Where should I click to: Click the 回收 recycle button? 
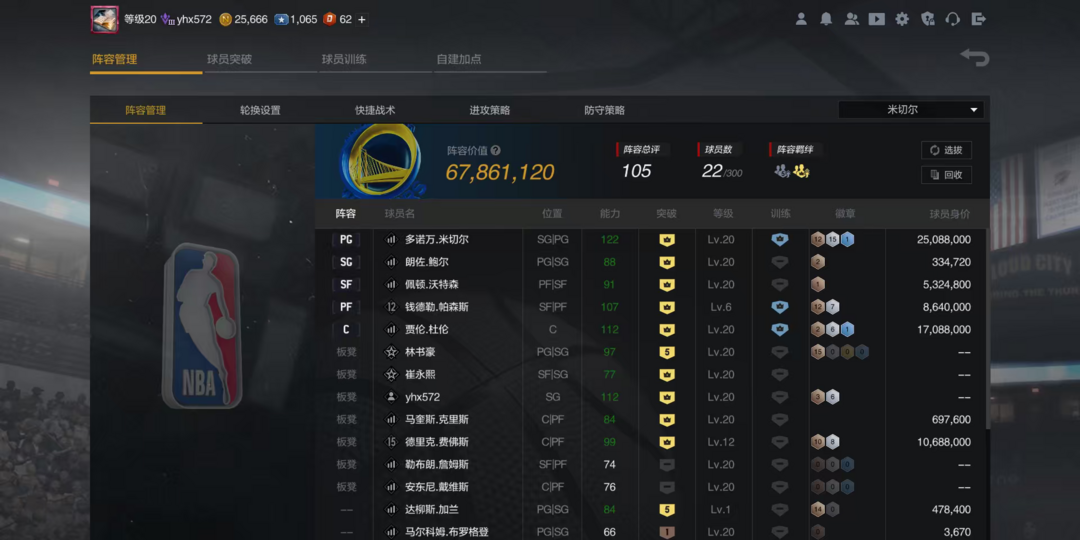click(x=946, y=175)
